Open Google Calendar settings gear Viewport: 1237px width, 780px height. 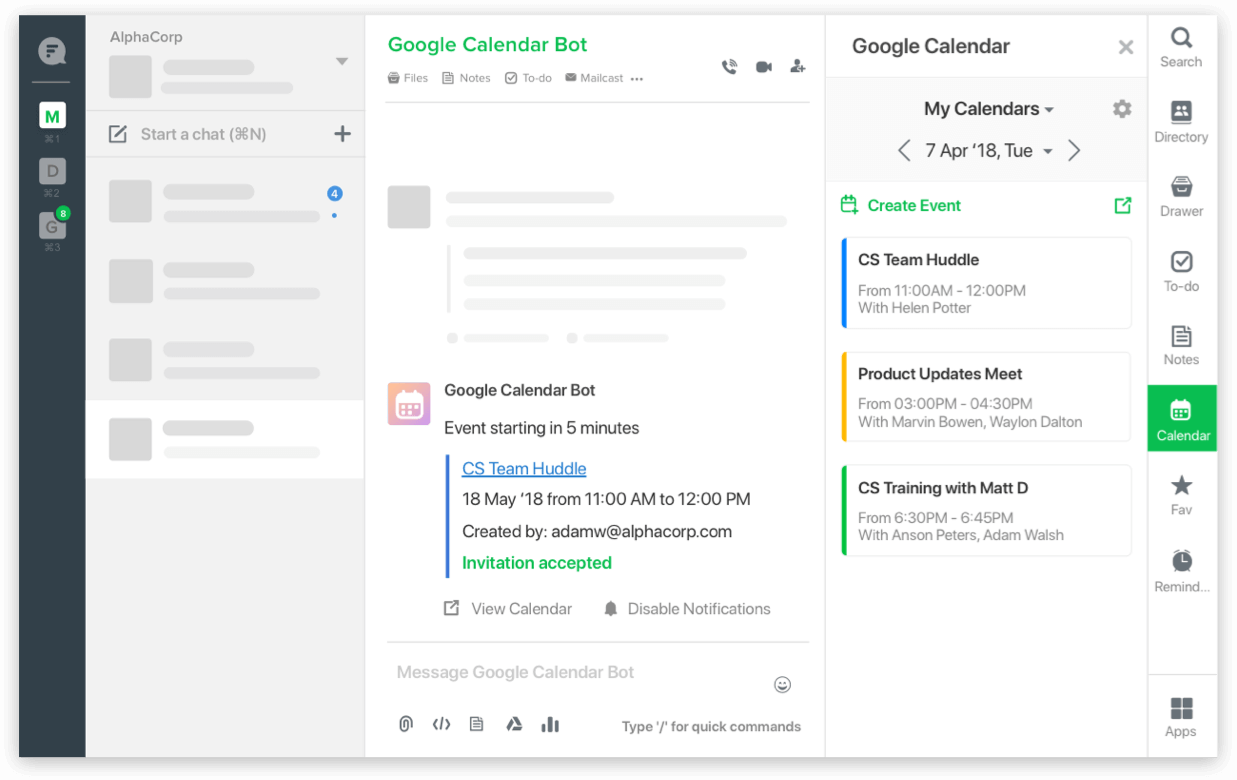(x=1122, y=109)
